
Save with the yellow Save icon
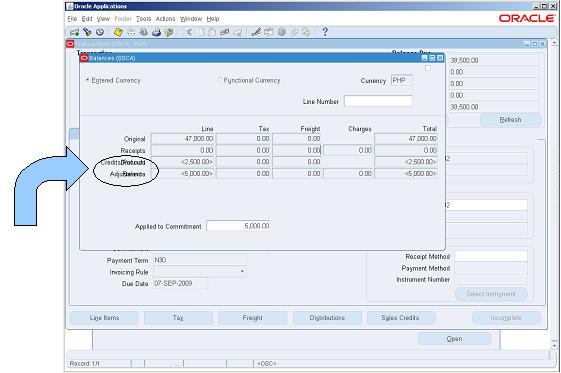pyautogui.click(x=118, y=32)
